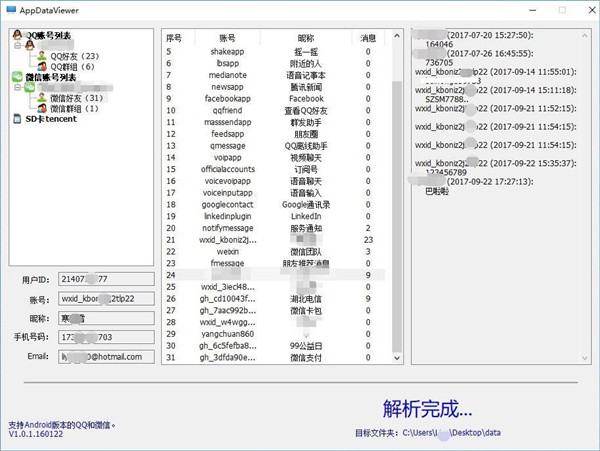The width and height of the screenshot is (600, 451).
Task: Sort by 昵称 column header
Action: (x=306, y=38)
